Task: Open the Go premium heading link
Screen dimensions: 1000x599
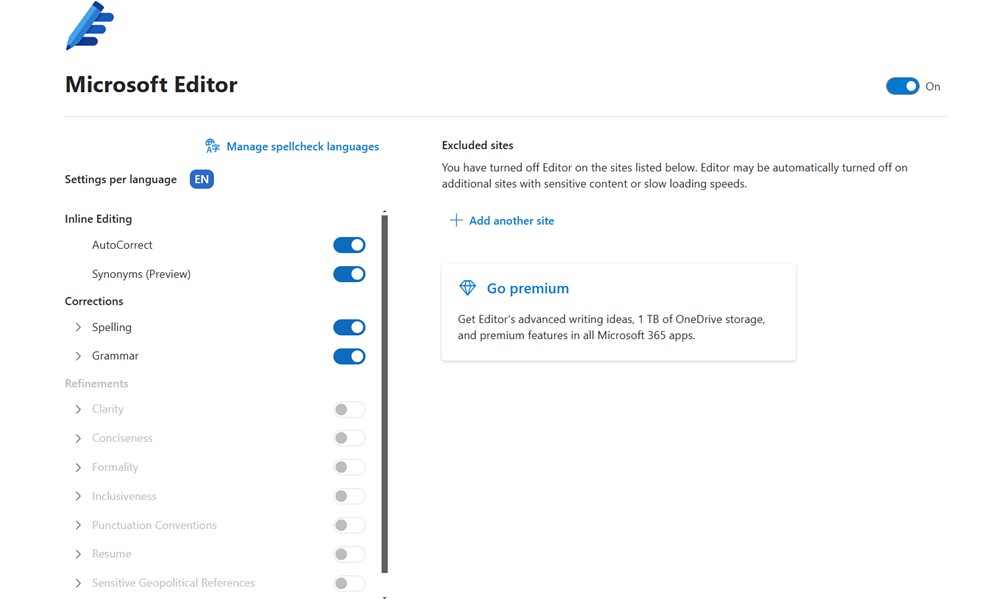Action: coord(527,288)
